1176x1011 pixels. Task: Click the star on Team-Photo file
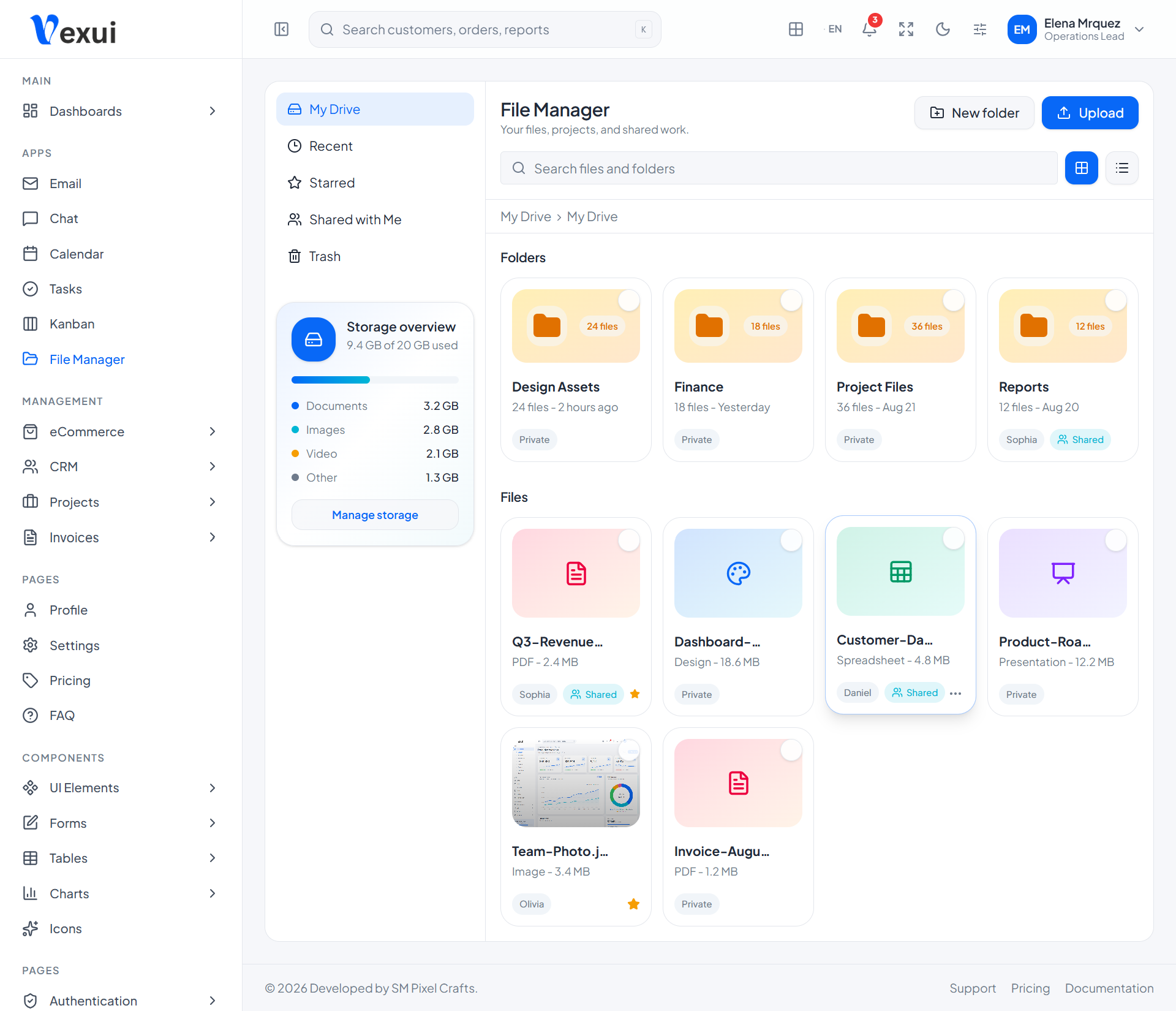tap(633, 904)
